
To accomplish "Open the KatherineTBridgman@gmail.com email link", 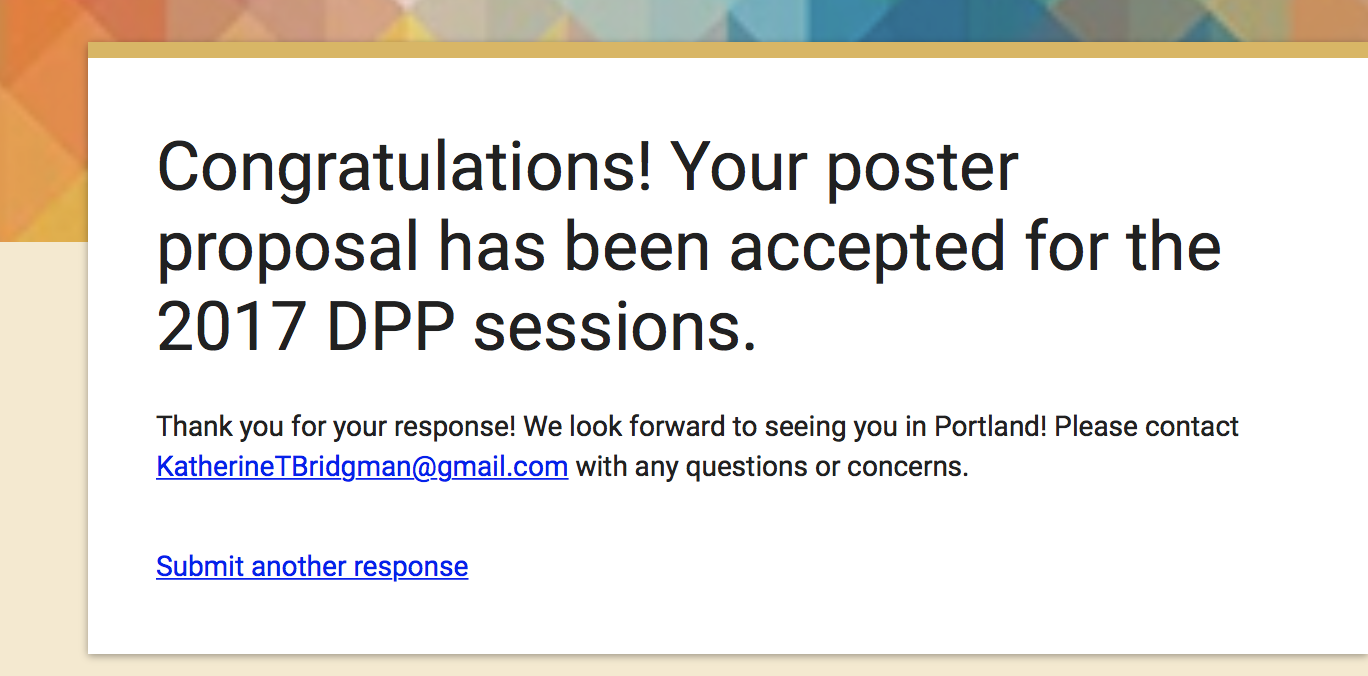I will 362,467.
